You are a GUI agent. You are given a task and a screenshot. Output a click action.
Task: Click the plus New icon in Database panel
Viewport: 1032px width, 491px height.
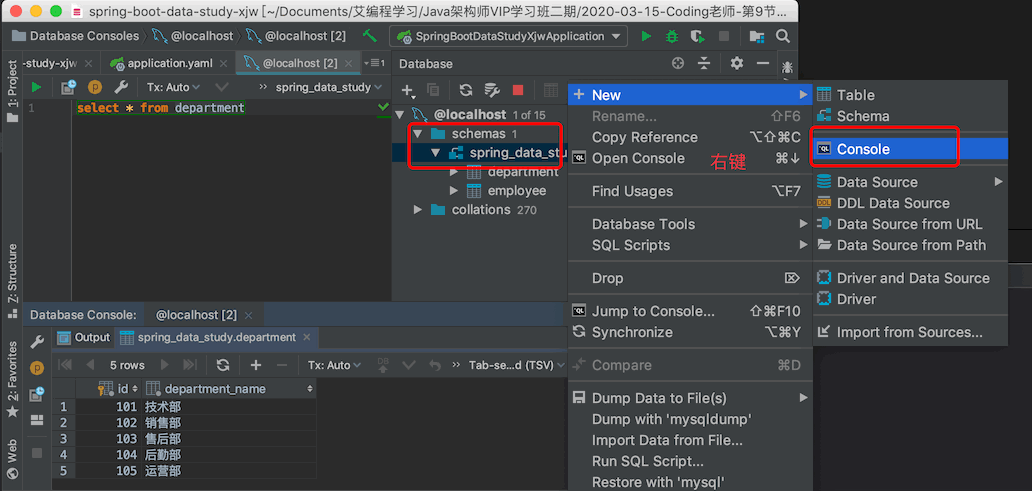click(408, 90)
